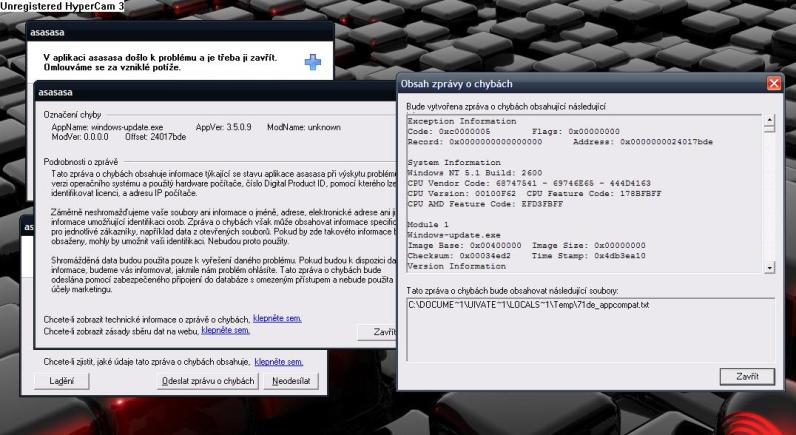Open Ladění to debug the application
Viewport: 796px width, 435px height.
[61, 381]
